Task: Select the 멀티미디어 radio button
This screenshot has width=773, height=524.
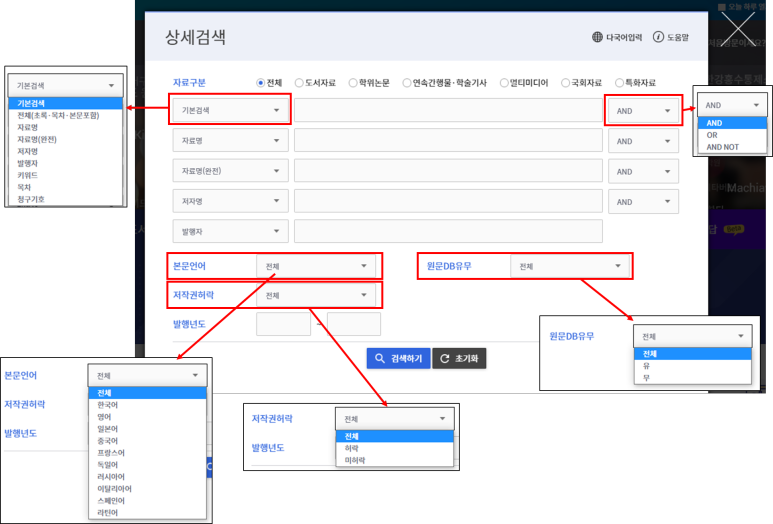Action: pos(504,83)
